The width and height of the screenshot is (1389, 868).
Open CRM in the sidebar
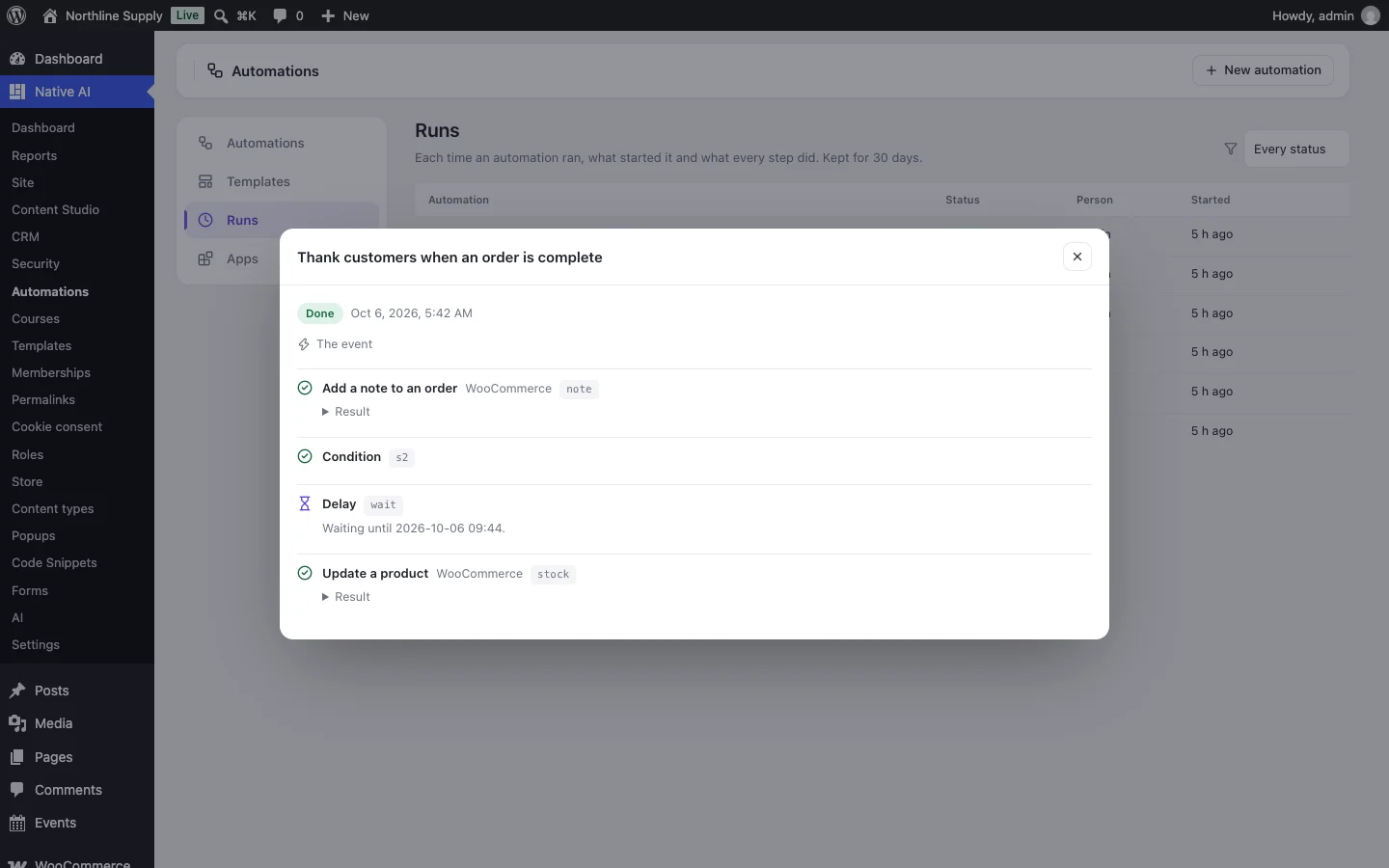click(x=26, y=236)
